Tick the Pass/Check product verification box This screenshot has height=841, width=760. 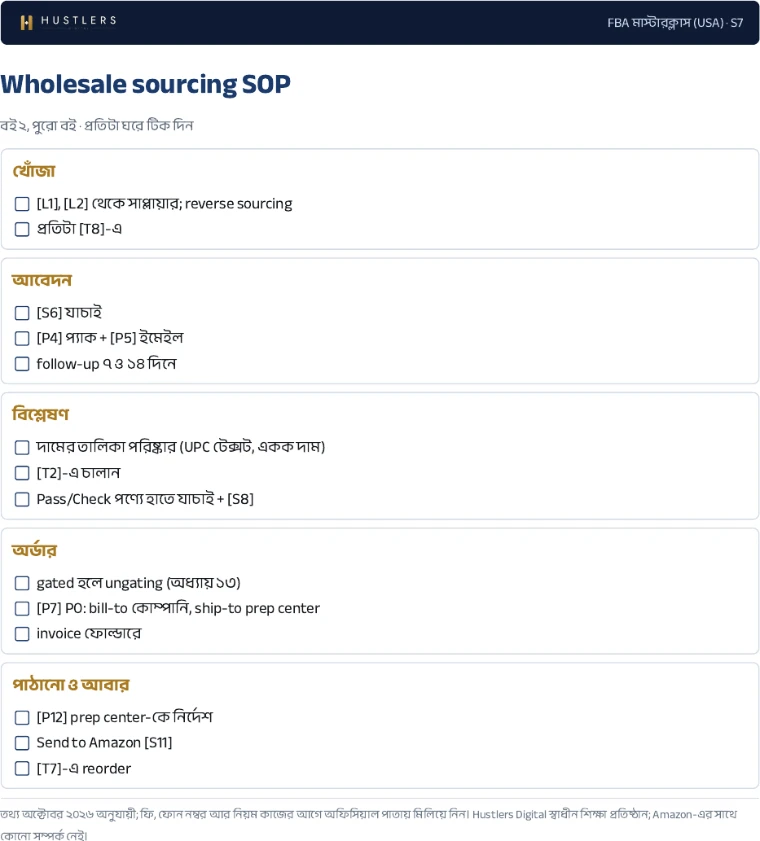coord(22,499)
